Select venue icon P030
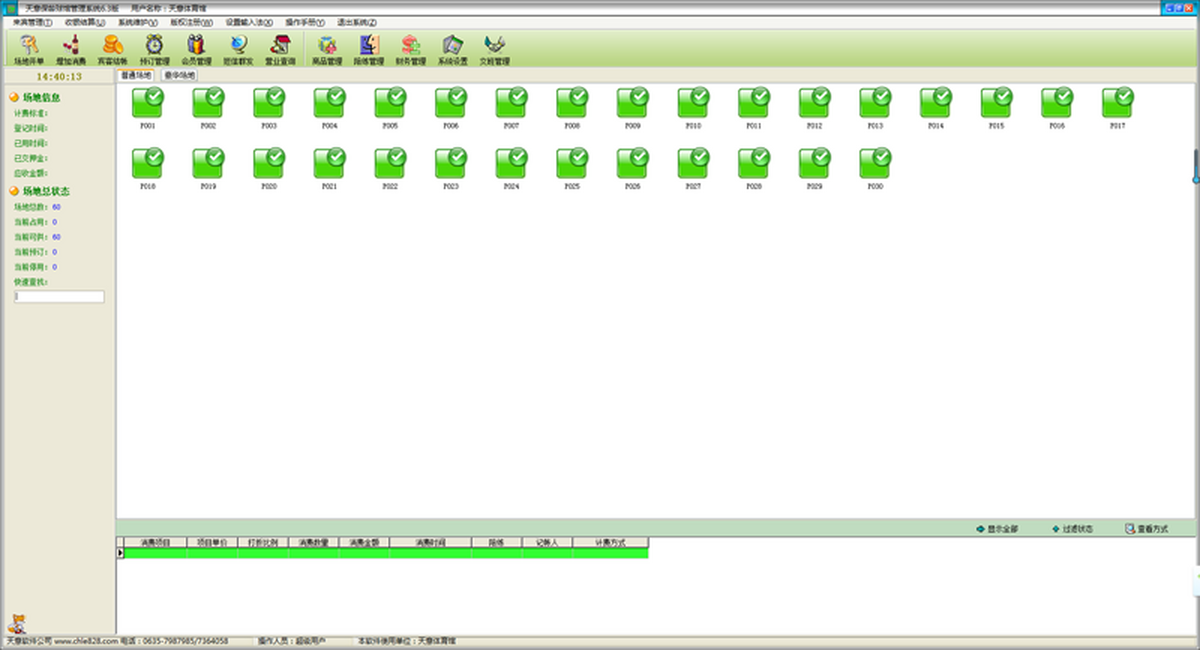 [875, 164]
